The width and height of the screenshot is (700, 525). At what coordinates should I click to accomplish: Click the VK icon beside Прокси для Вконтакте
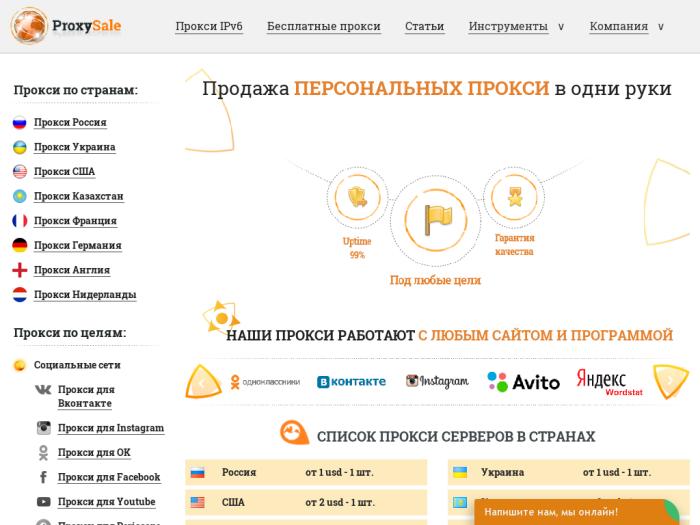click(x=43, y=390)
